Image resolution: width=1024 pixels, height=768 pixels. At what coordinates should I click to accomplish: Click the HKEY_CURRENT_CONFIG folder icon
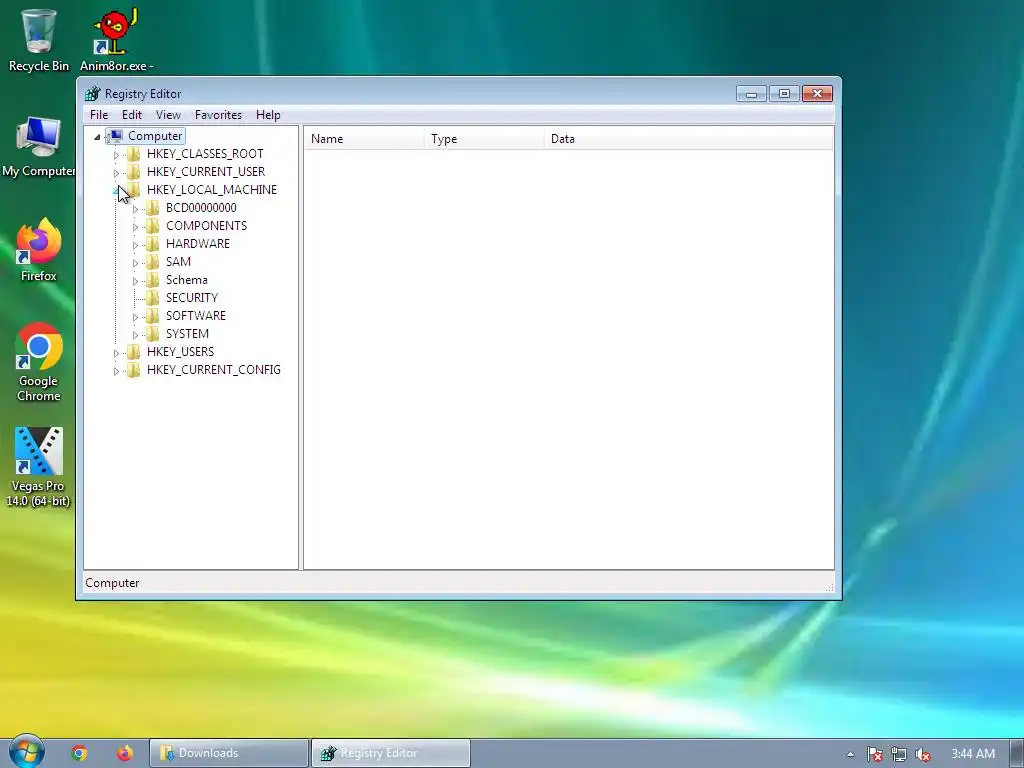(x=134, y=370)
